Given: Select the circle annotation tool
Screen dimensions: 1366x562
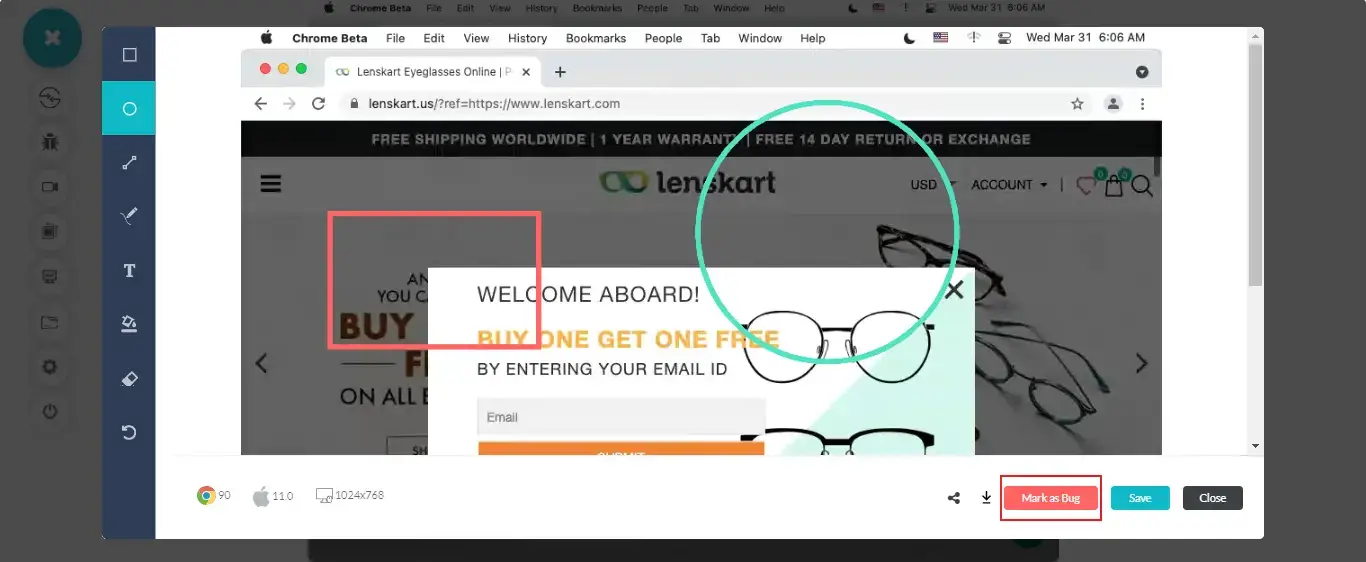Looking at the screenshot, I should click(x=129, y=109).
